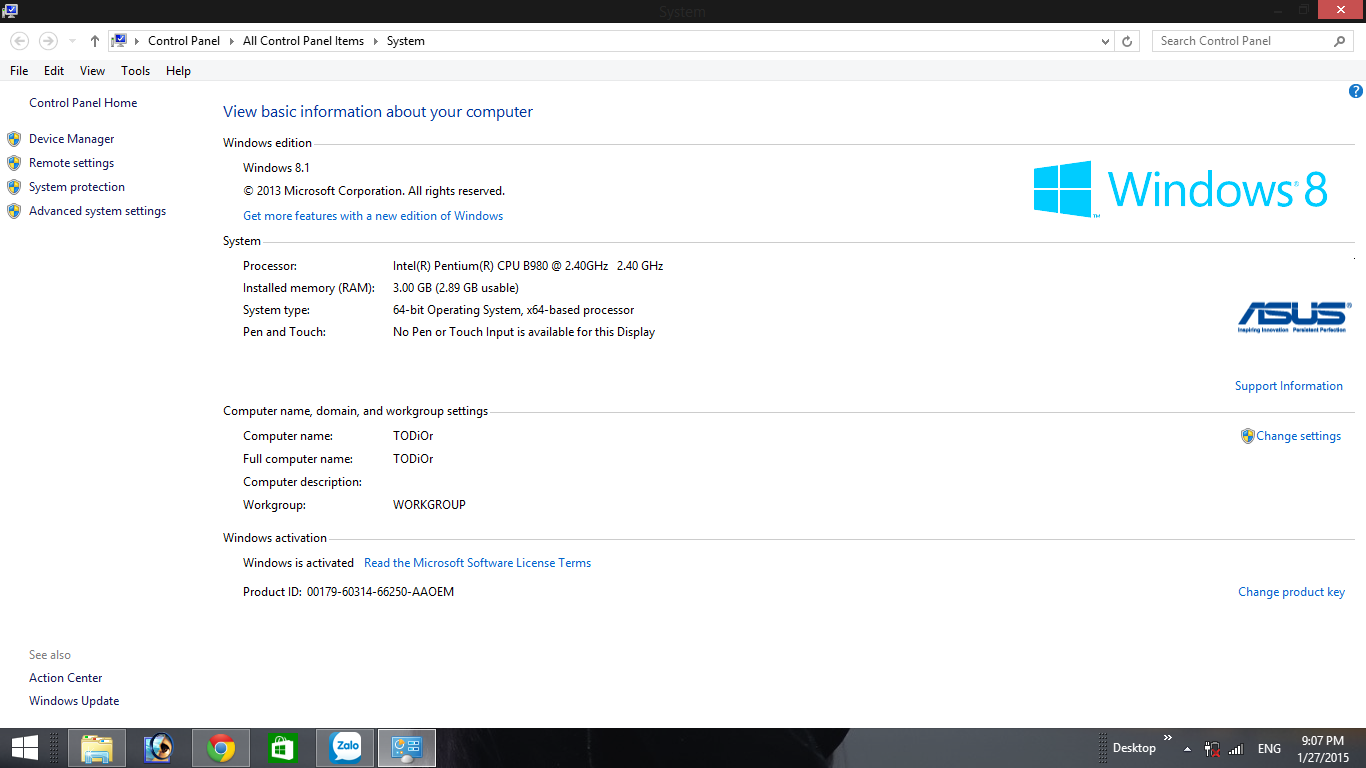
Task: Open File Explorer from the taskbar
Action: point(97,748)
